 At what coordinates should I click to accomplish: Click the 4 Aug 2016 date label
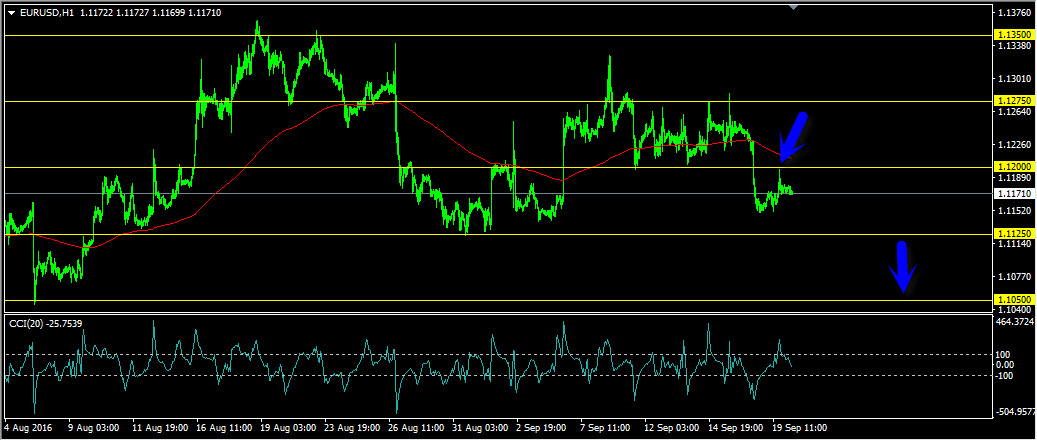coord(29,428)
